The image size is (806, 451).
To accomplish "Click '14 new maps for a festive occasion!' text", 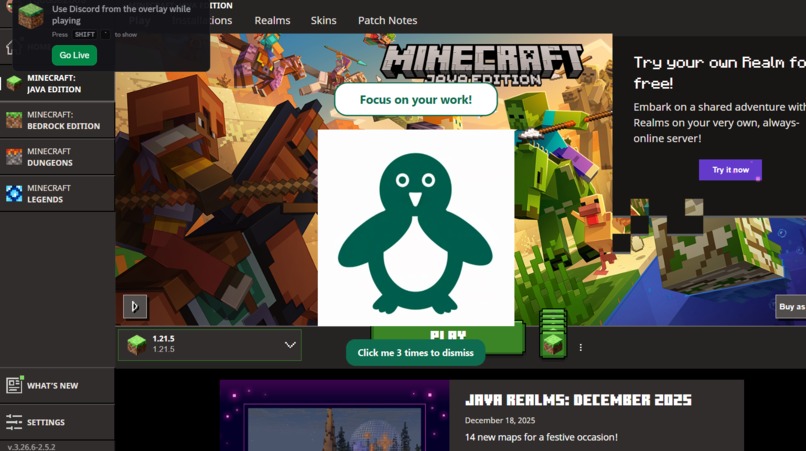I will [541, 437].
